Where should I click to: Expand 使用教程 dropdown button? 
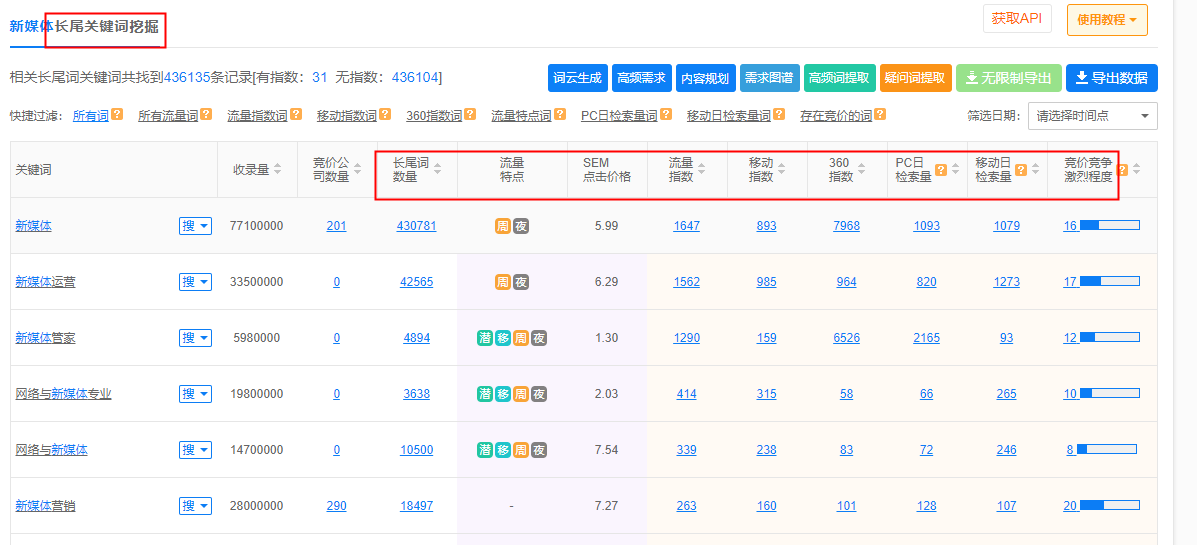point(1107,20)
